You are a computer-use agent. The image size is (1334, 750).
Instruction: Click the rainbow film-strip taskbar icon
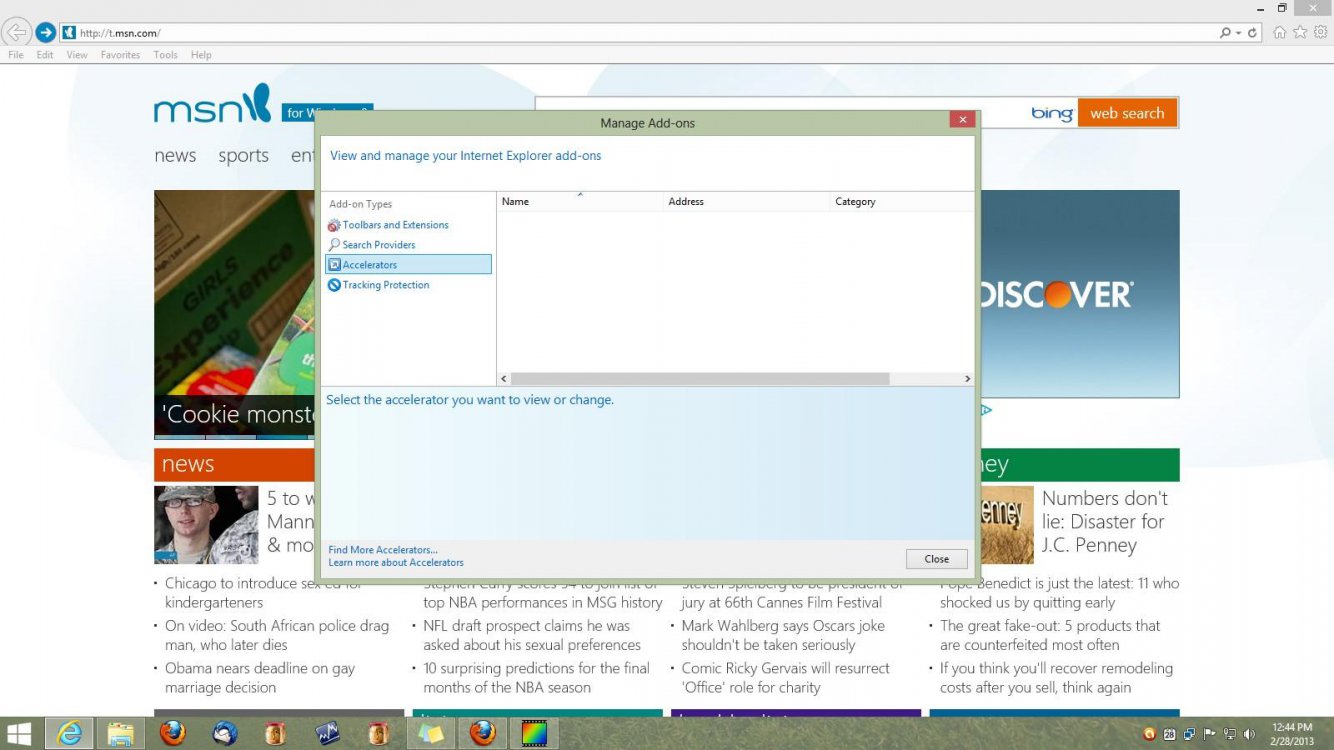click(x=535, y=733)
